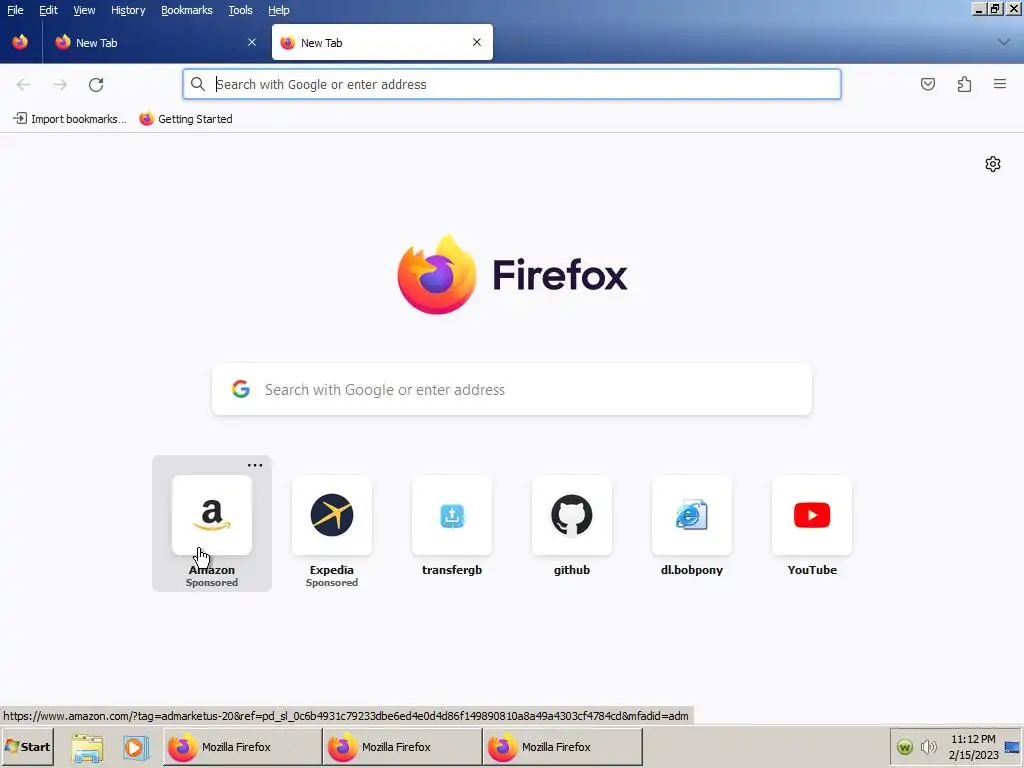Open new tab personalize gear settings

coord(993,164)
